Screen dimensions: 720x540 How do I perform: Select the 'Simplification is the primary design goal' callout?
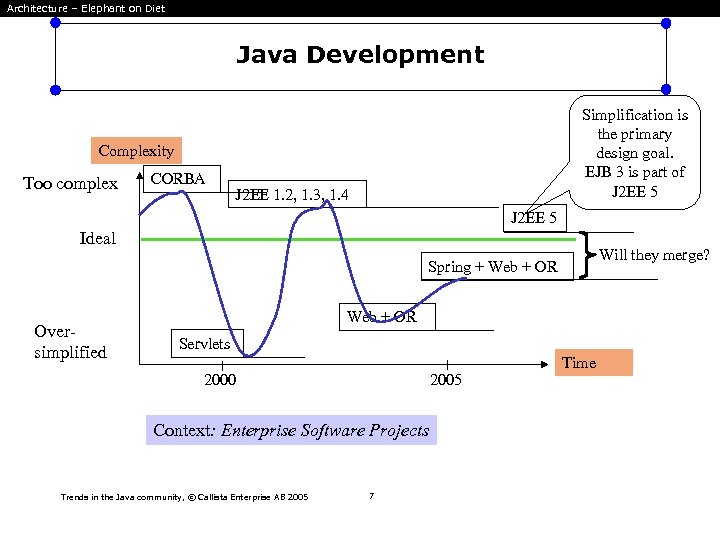(x=635, y=152)
